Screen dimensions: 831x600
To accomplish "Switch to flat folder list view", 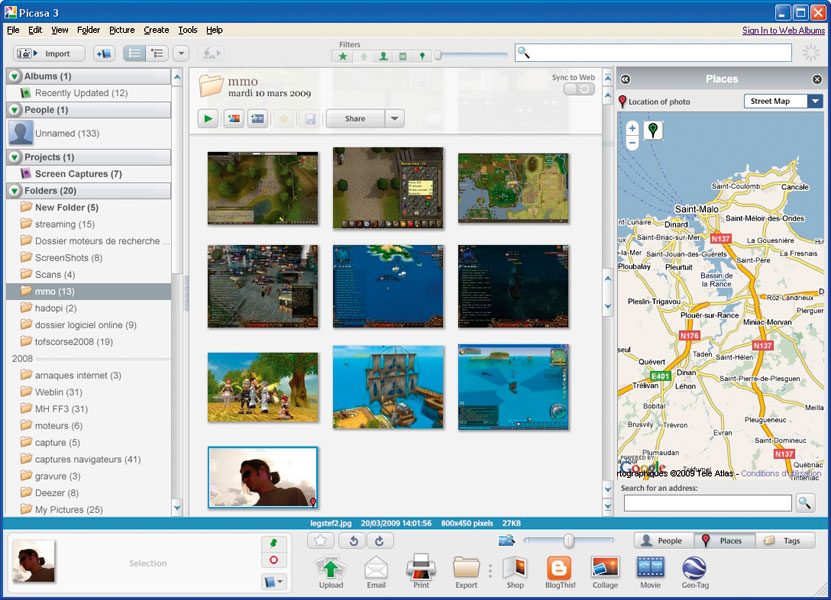I will tap(135, 54).
